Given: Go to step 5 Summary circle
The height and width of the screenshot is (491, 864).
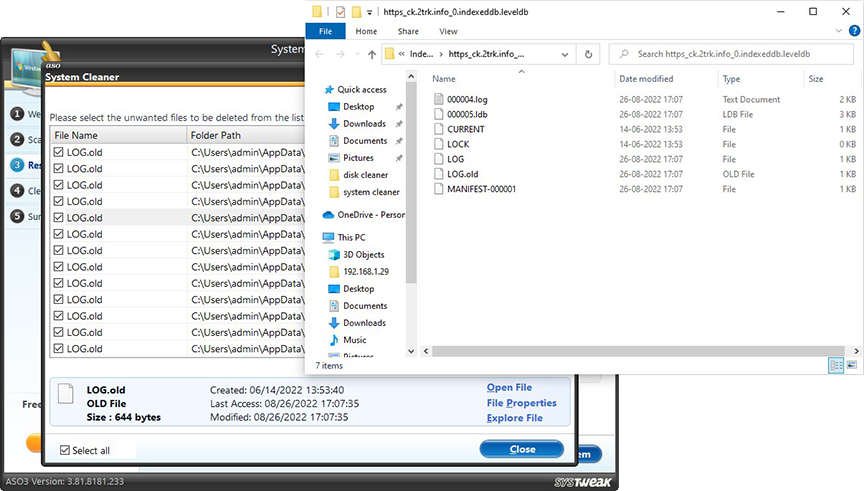Looking at the screenshot, I should 17,216.
